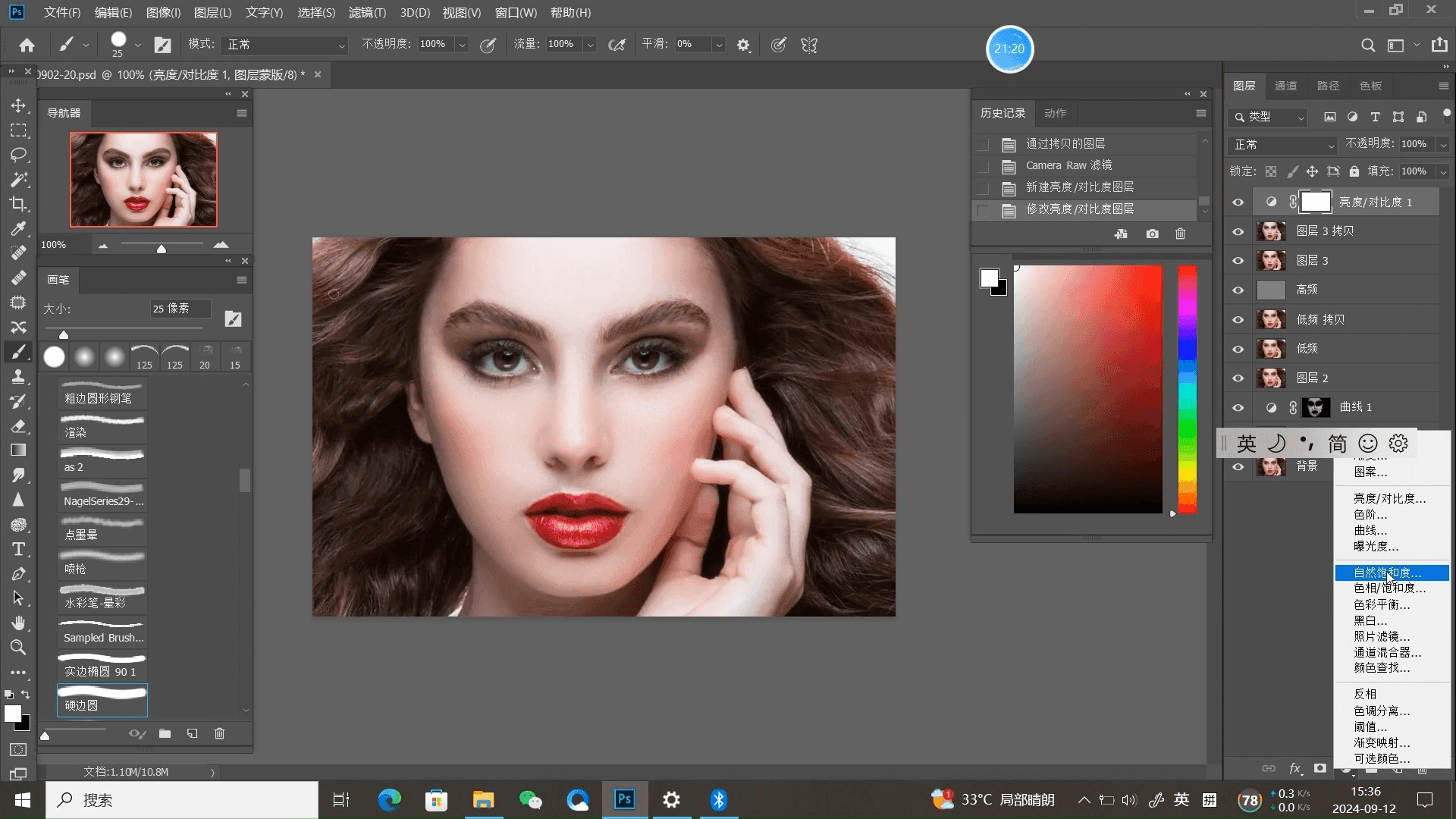Screen dimensions: 1456x819
Task: Delete current history state trash icon
Action: click(1180, 234)
